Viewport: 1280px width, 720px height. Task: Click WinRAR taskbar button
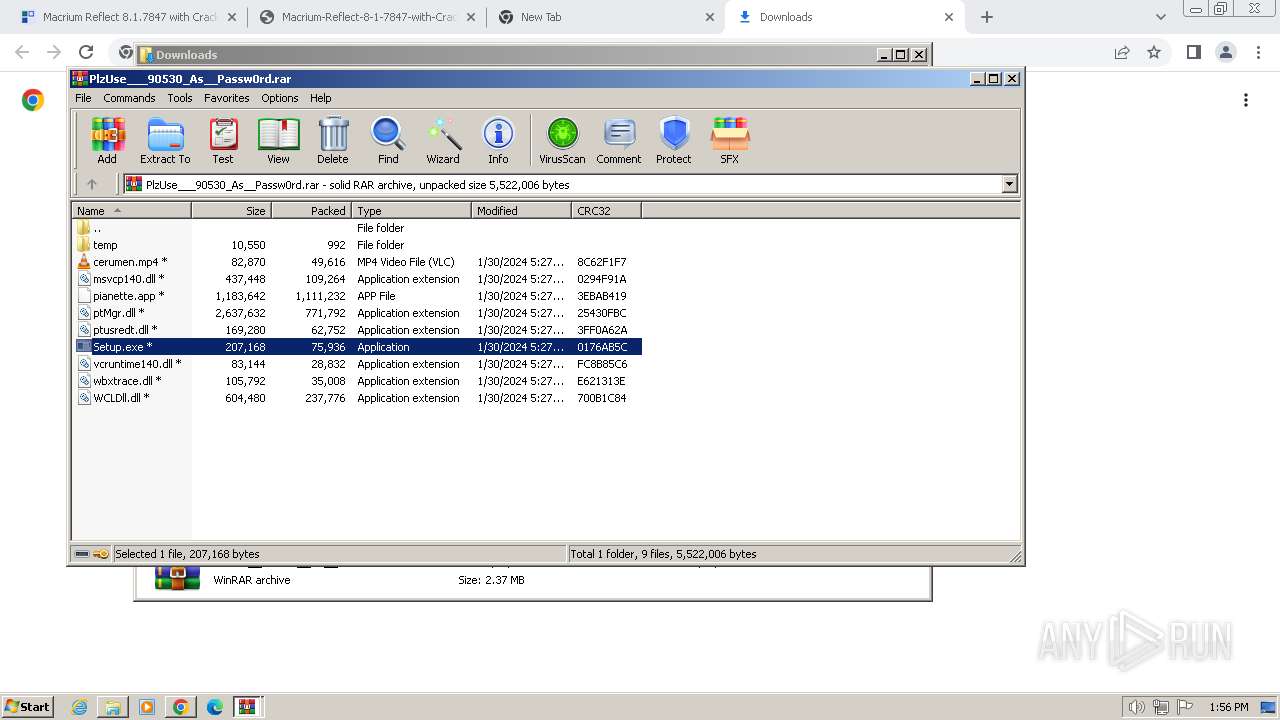[247, 707]
